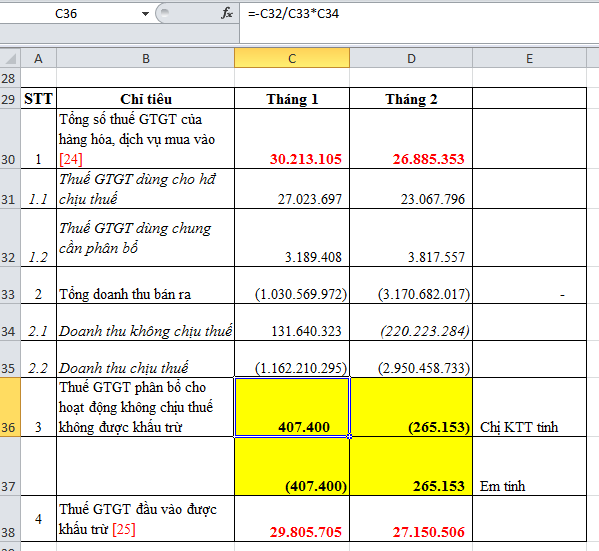Click the red value 27.150.506
This screenshot has height=551, width=599.
(x=429, y=532)
